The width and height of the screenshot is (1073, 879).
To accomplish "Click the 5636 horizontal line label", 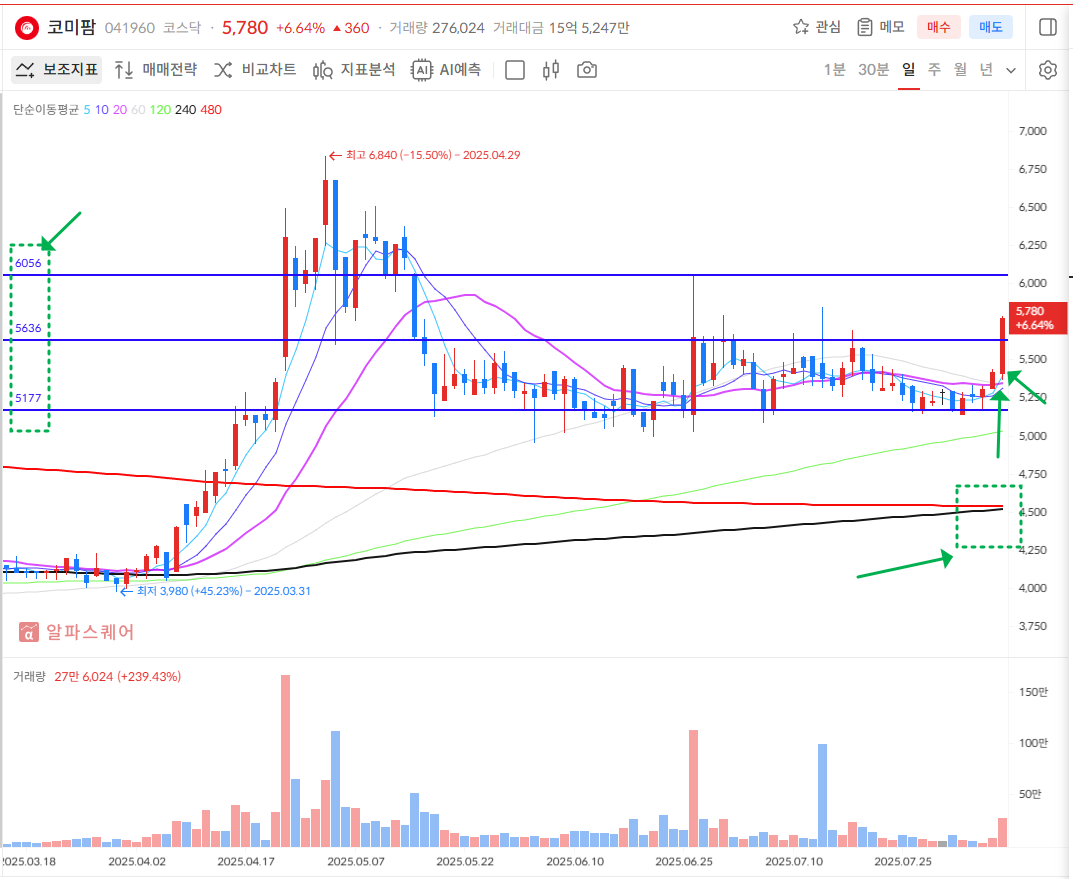I will (x=28, y=328).
